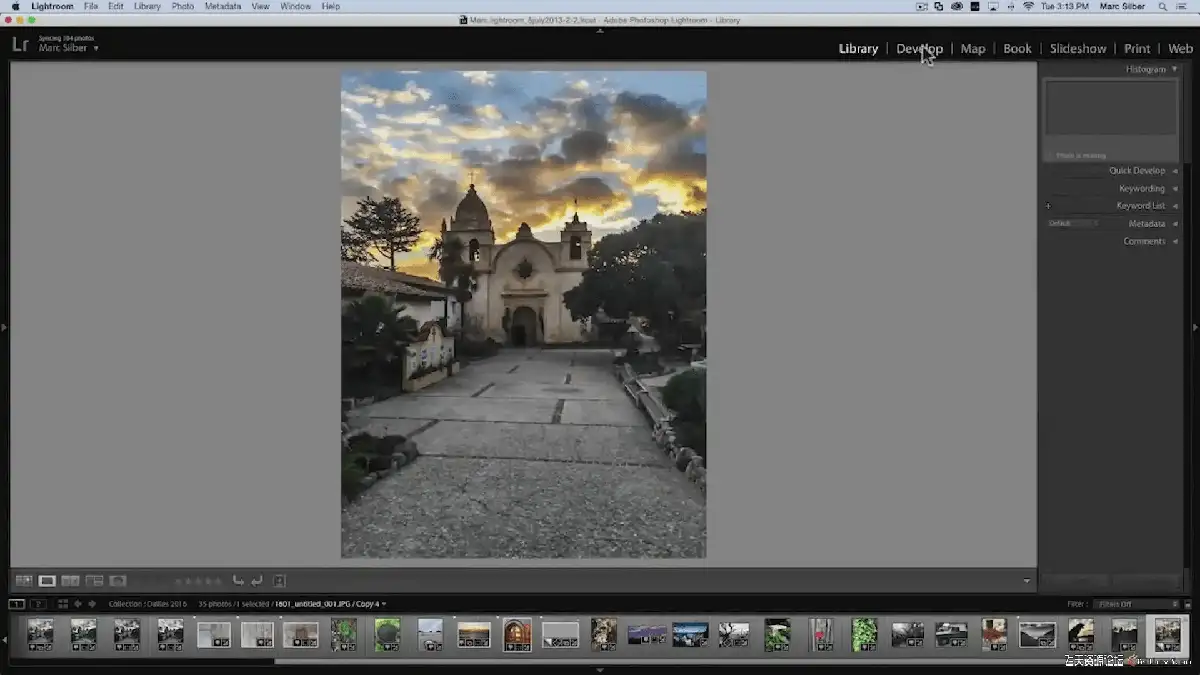Switch to the Develop module
The width and height of the screenshot is (1200, 675).
[919, 49]
